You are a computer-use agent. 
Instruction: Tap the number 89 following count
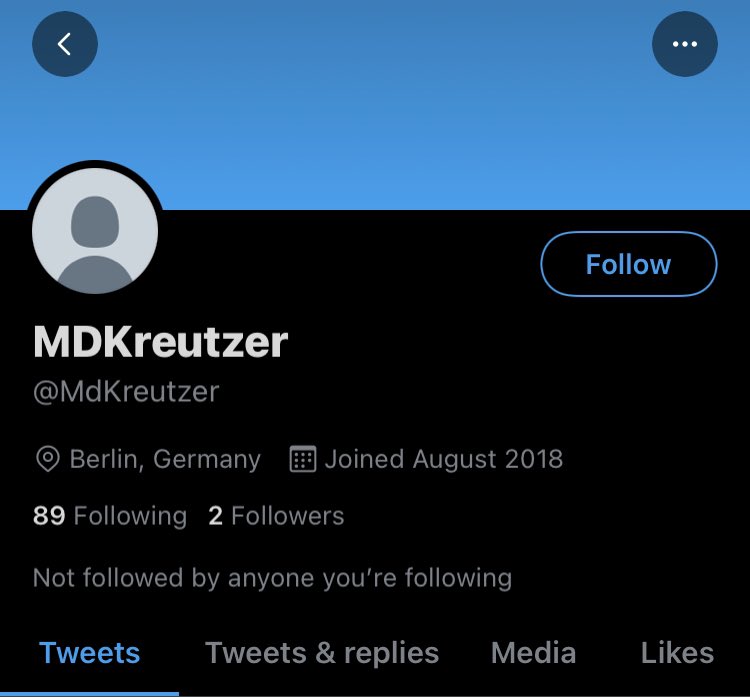click(49, 516)
